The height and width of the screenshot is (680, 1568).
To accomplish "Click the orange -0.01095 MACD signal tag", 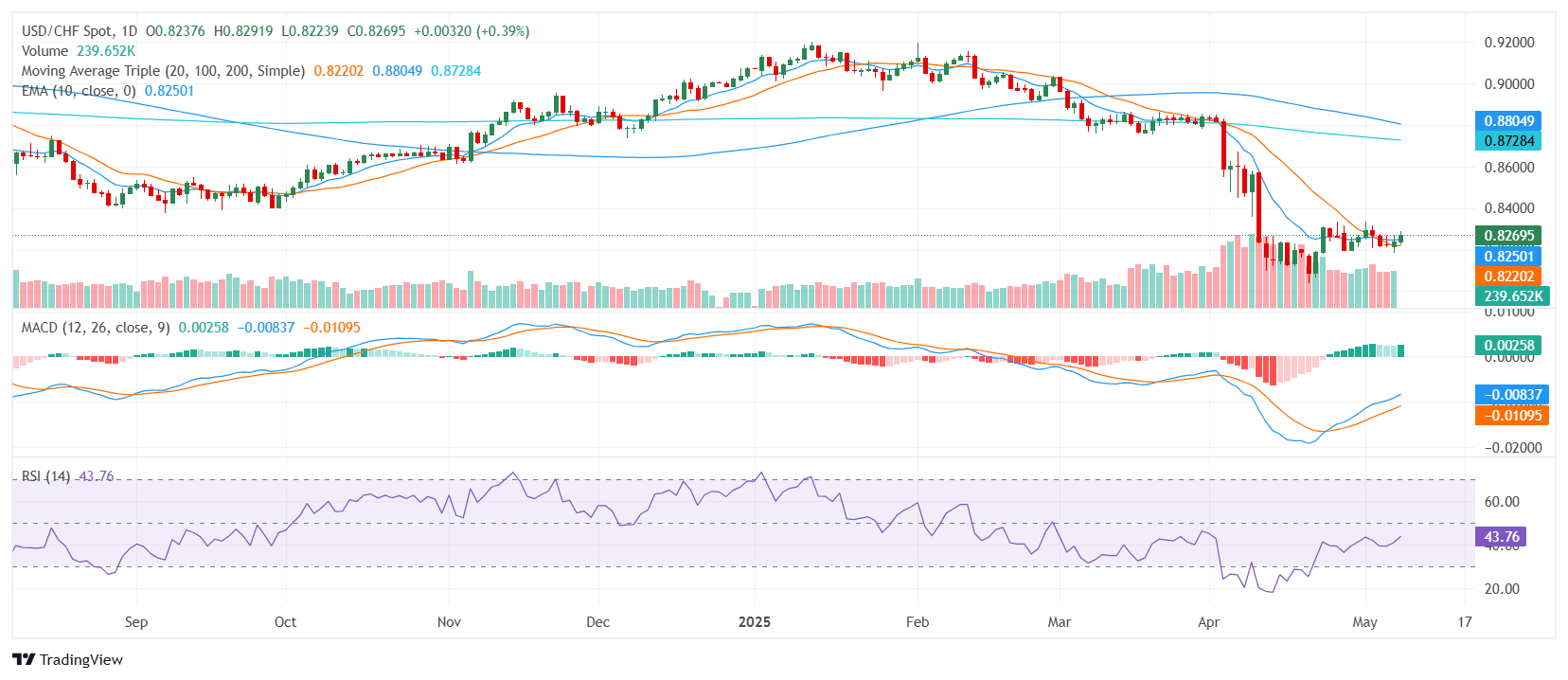I will pos(1512,416).
